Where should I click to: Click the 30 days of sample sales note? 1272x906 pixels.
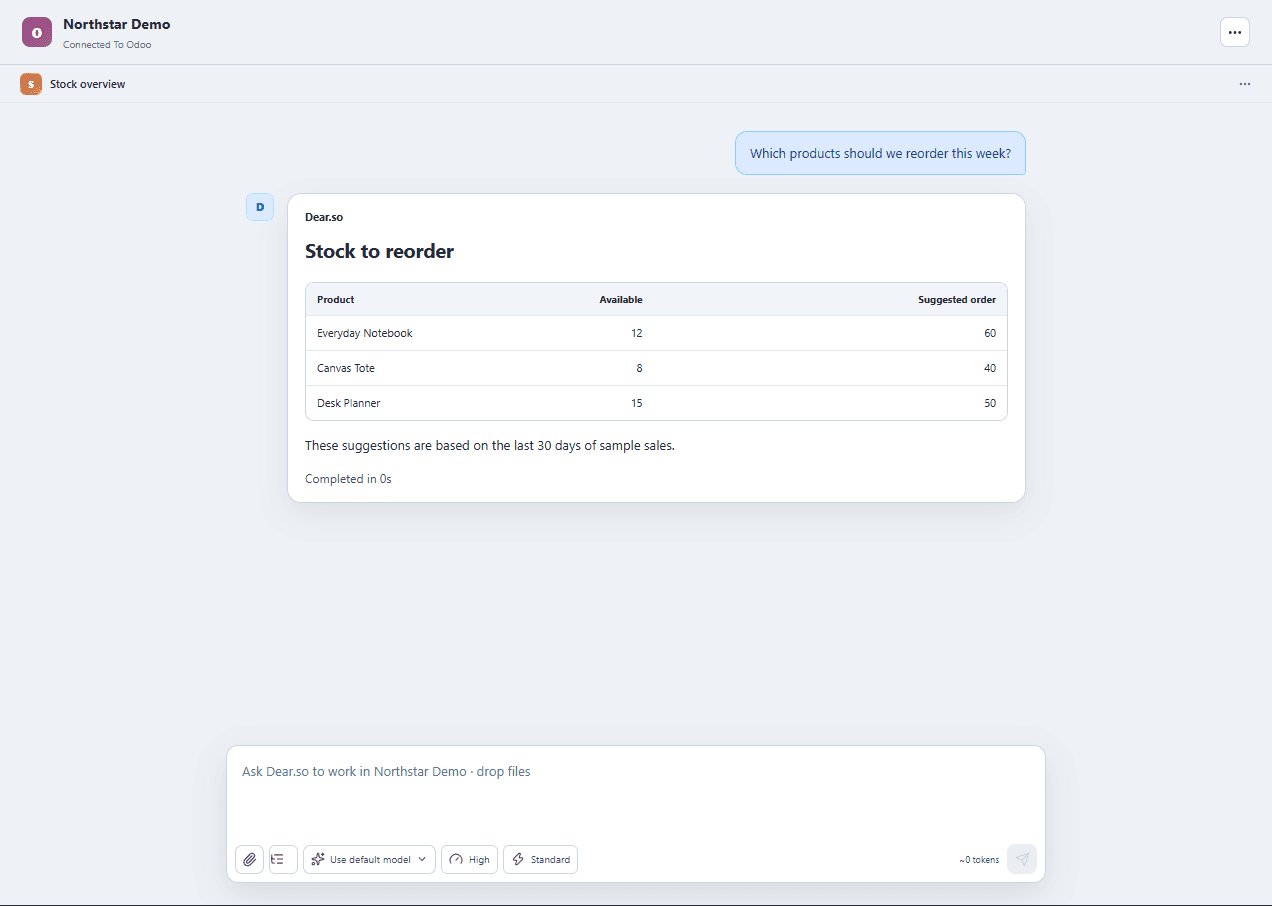(490, 445)
